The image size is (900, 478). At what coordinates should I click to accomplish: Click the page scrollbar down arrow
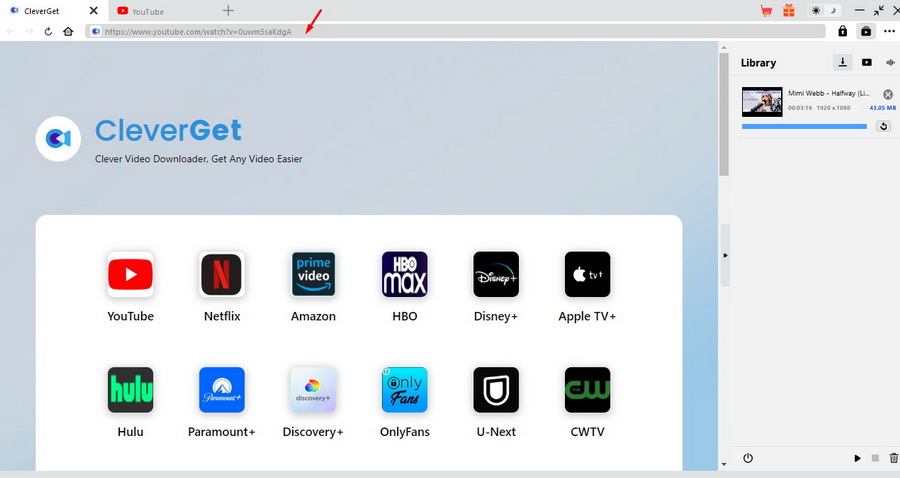click(x=724, y=464)
